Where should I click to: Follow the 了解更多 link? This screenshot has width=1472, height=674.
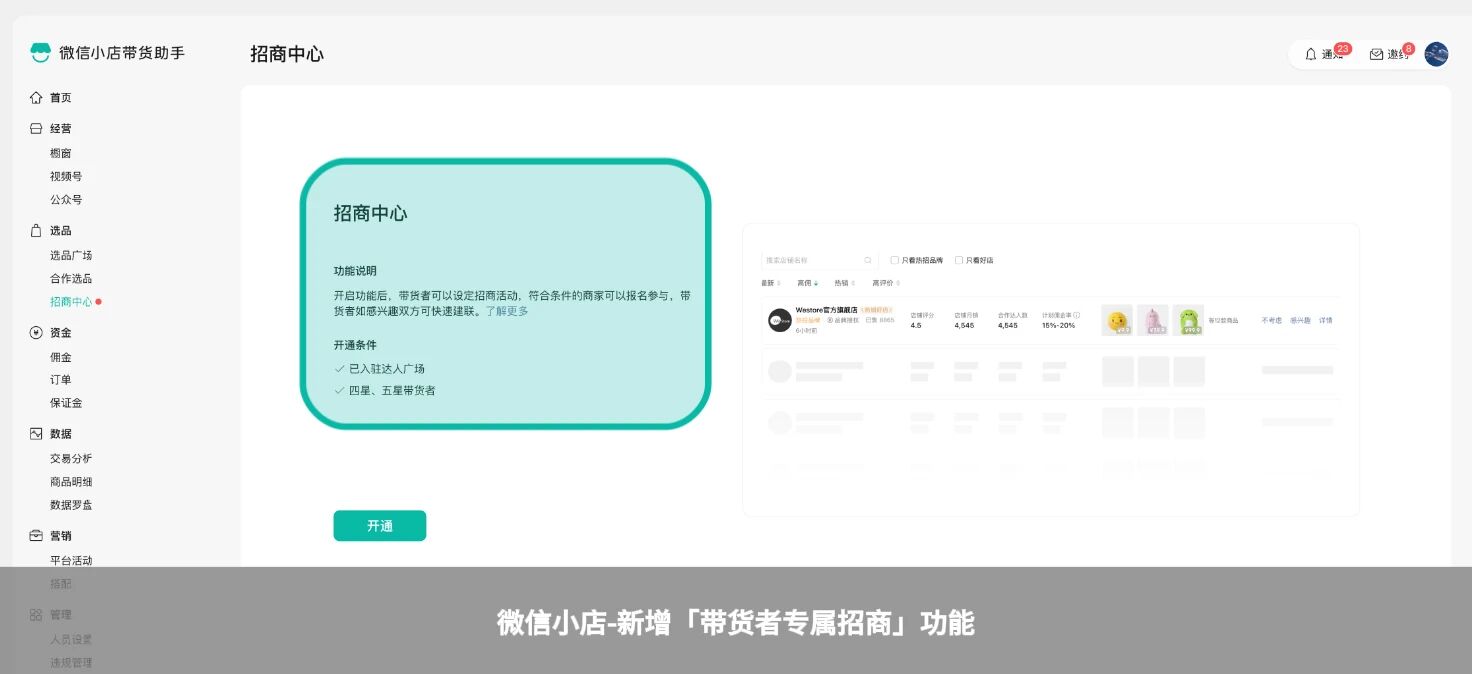click(507, 311)
